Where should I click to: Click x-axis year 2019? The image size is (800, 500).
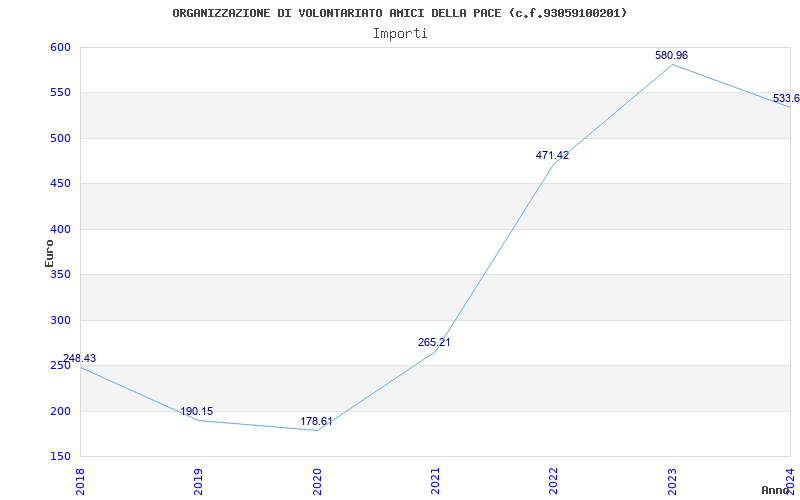[x=198, y=481]
